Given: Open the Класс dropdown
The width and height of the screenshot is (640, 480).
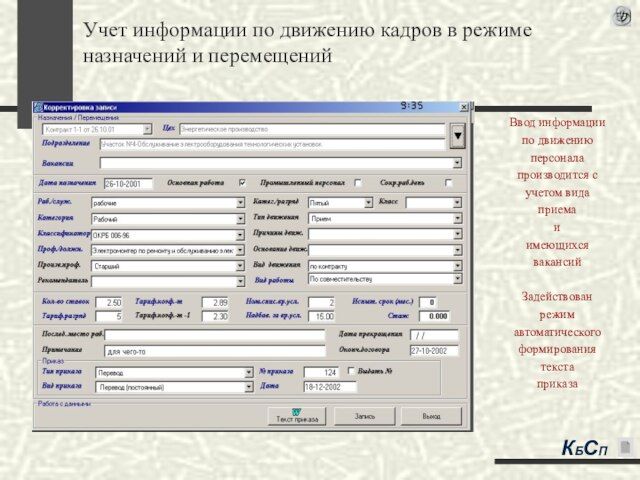Looking at the screenshot, I should (457, 202).
